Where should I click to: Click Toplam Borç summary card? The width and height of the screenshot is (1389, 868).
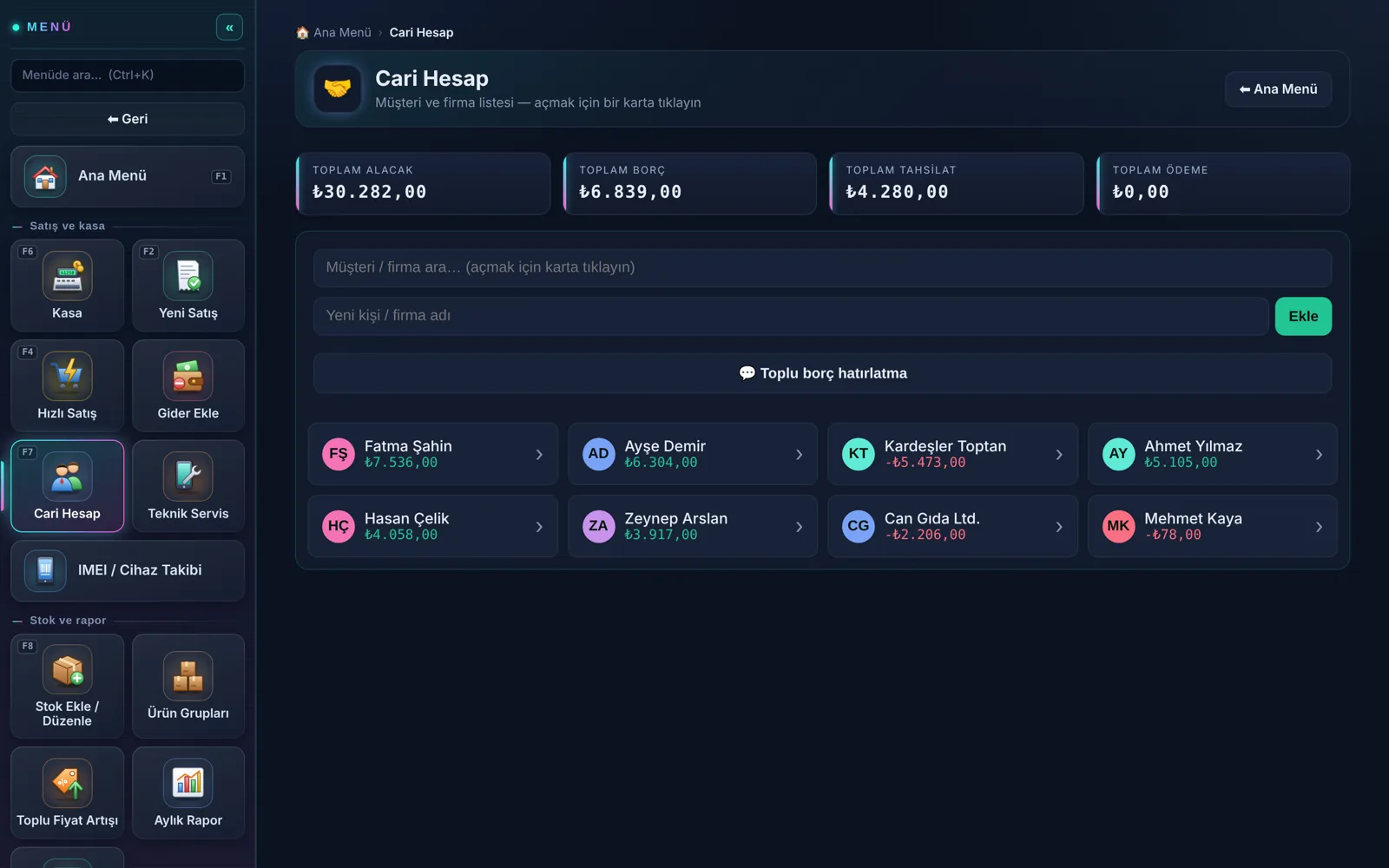click(x=690, y=183)
